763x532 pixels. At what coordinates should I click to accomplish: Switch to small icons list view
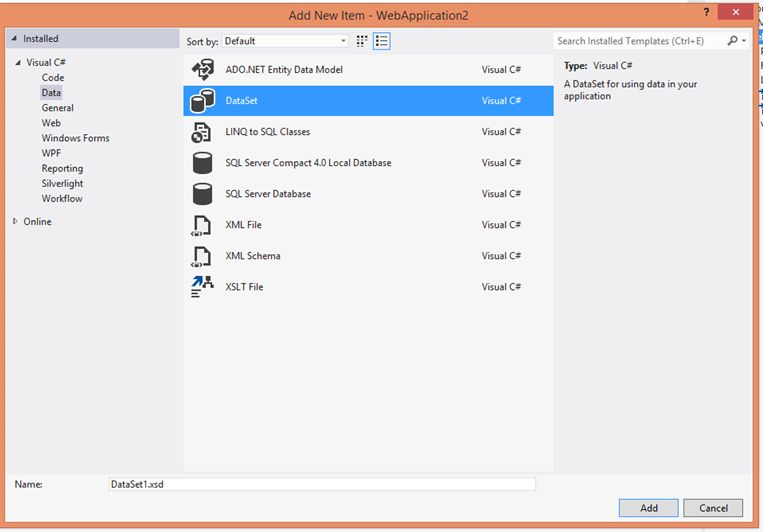tap(382, 41)
